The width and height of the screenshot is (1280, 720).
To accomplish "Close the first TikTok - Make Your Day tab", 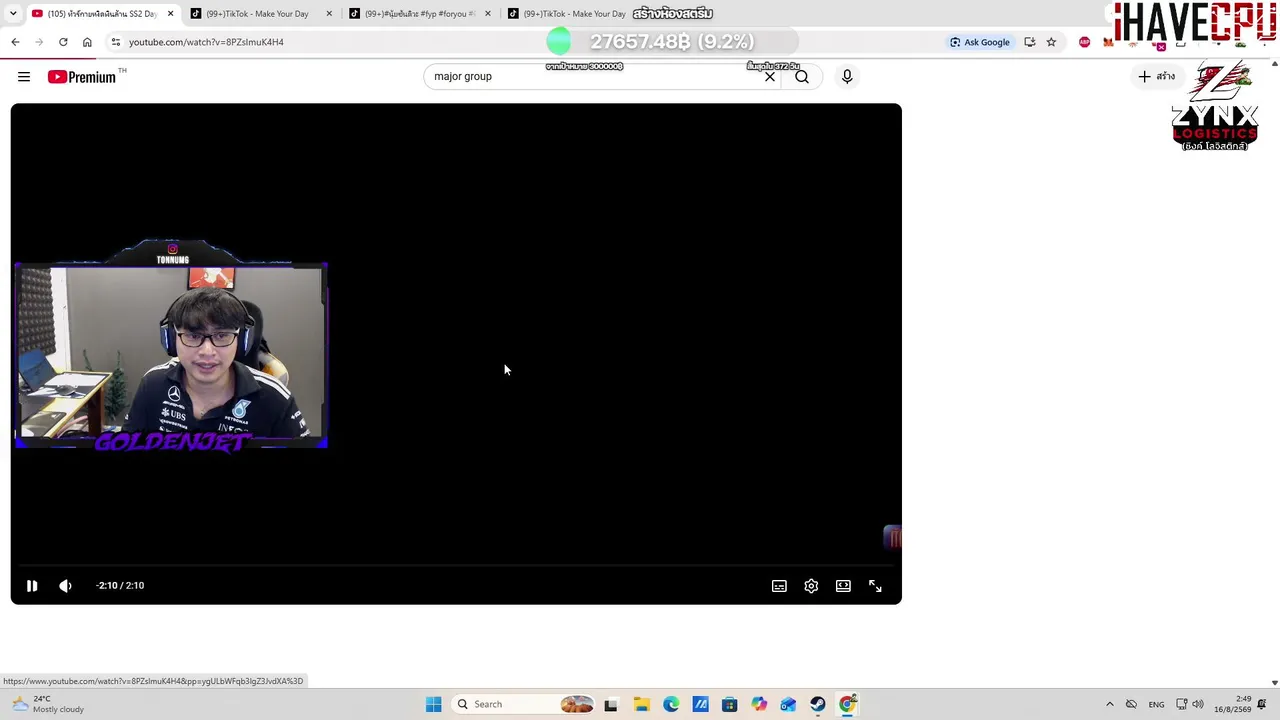I will (x=329, y=14).
